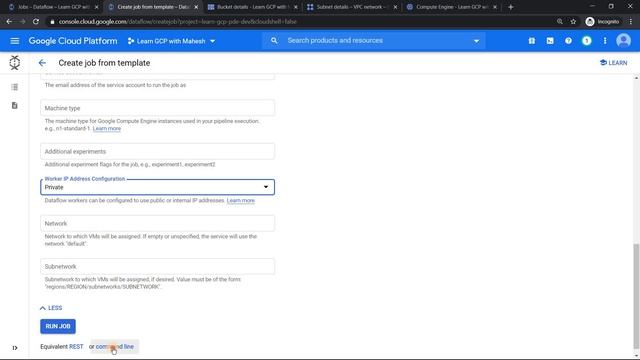The image size is (640, 360).
Task: Switch to the Subnet details VPC network tab
Action: point(351,7)
